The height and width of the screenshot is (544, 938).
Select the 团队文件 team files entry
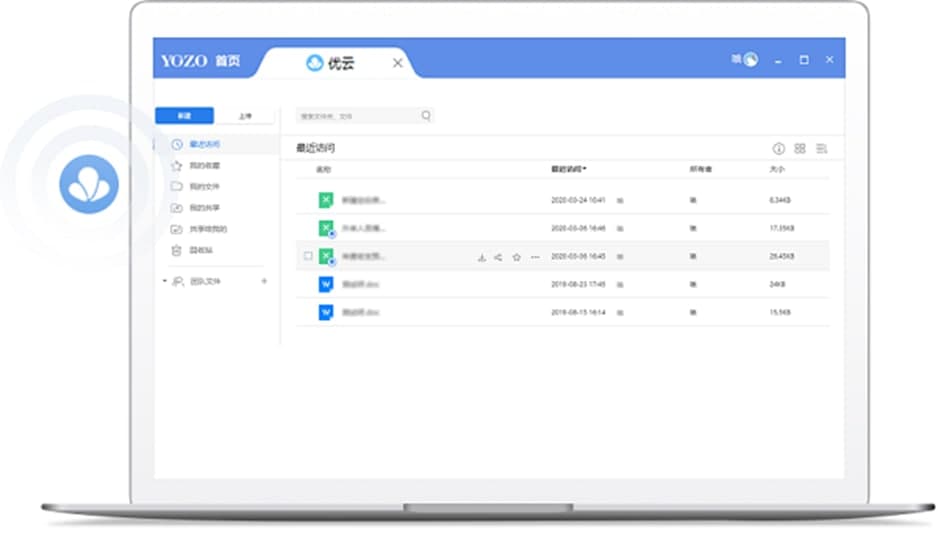tap(197, 281)
